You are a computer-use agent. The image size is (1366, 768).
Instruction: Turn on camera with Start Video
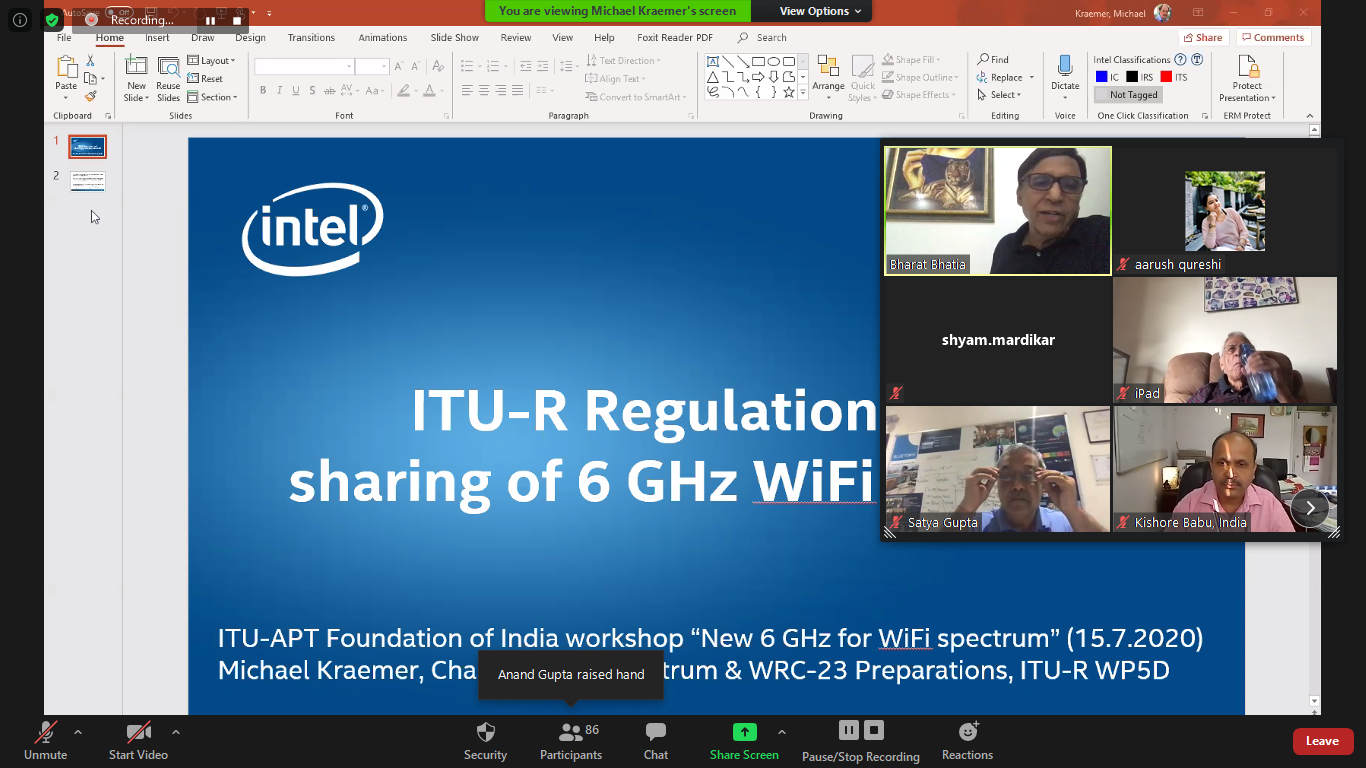click(x=138, y=733)
